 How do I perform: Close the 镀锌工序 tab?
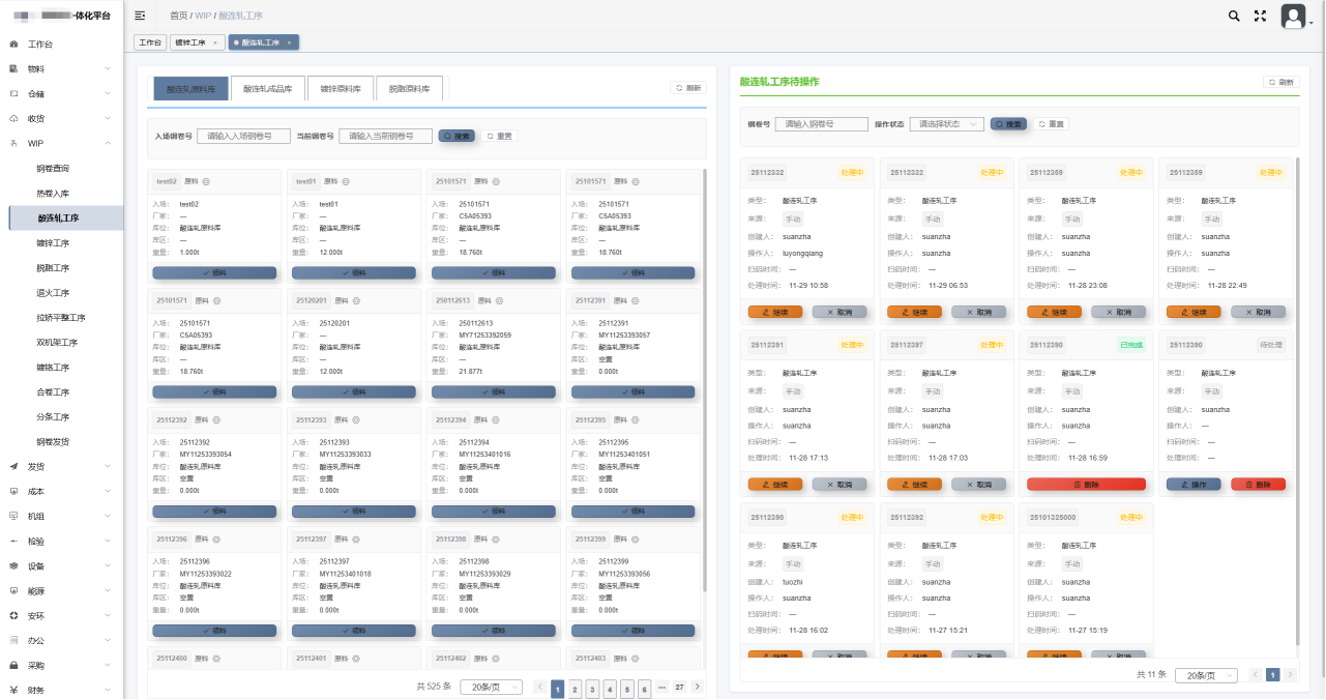pos(215,43)
